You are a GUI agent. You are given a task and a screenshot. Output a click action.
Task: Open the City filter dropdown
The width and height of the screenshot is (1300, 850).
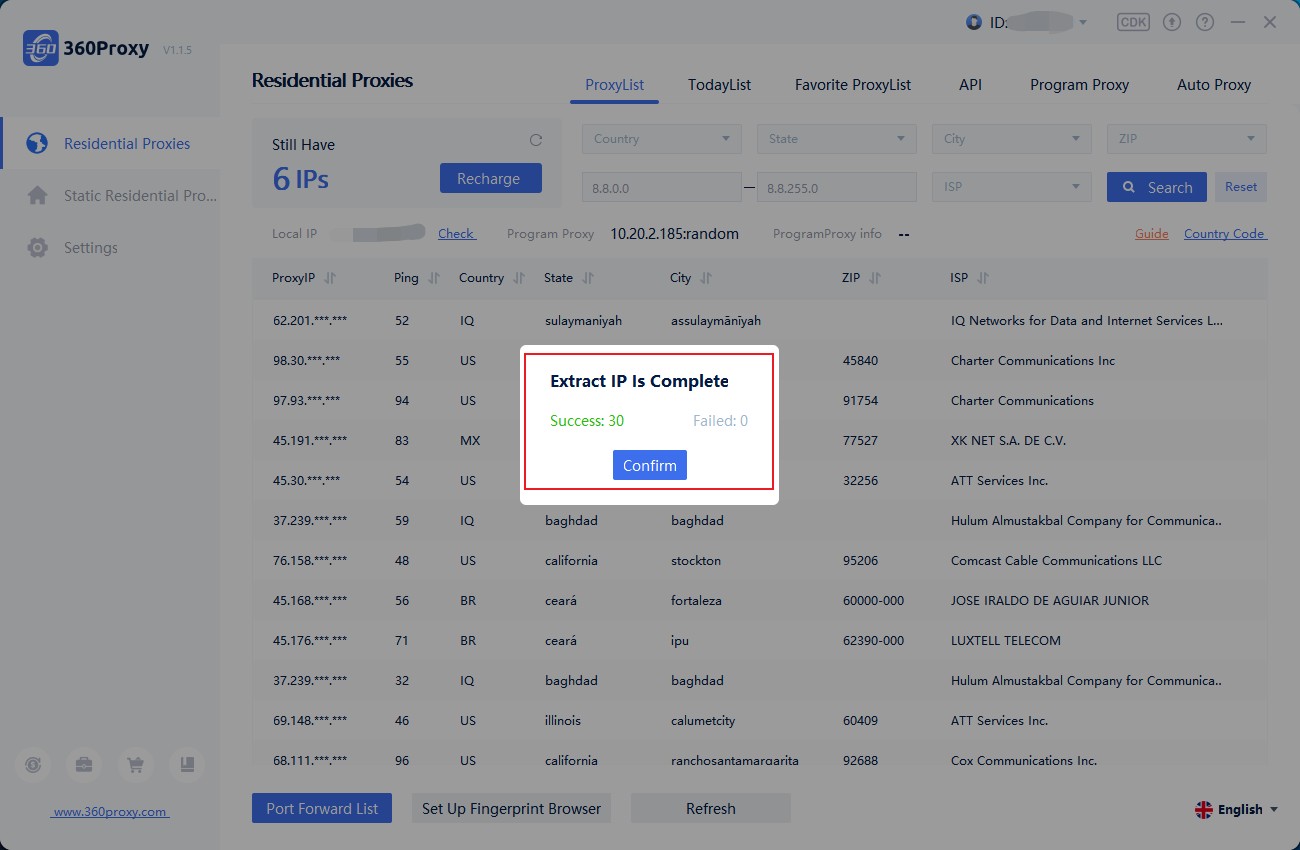click(1012, 139)
